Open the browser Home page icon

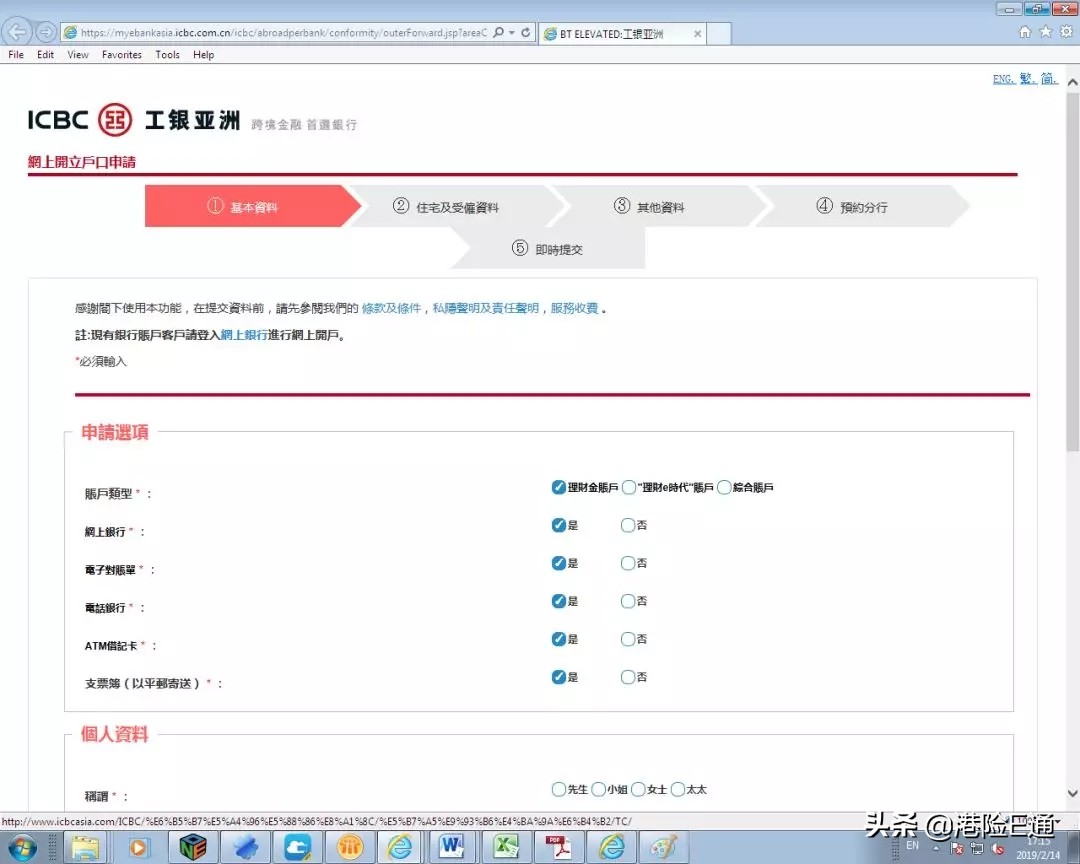[x=1025, y=31]
